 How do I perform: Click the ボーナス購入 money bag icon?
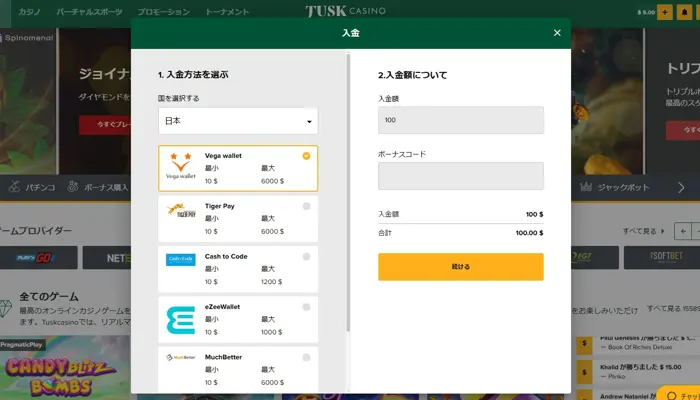(72, 187)
